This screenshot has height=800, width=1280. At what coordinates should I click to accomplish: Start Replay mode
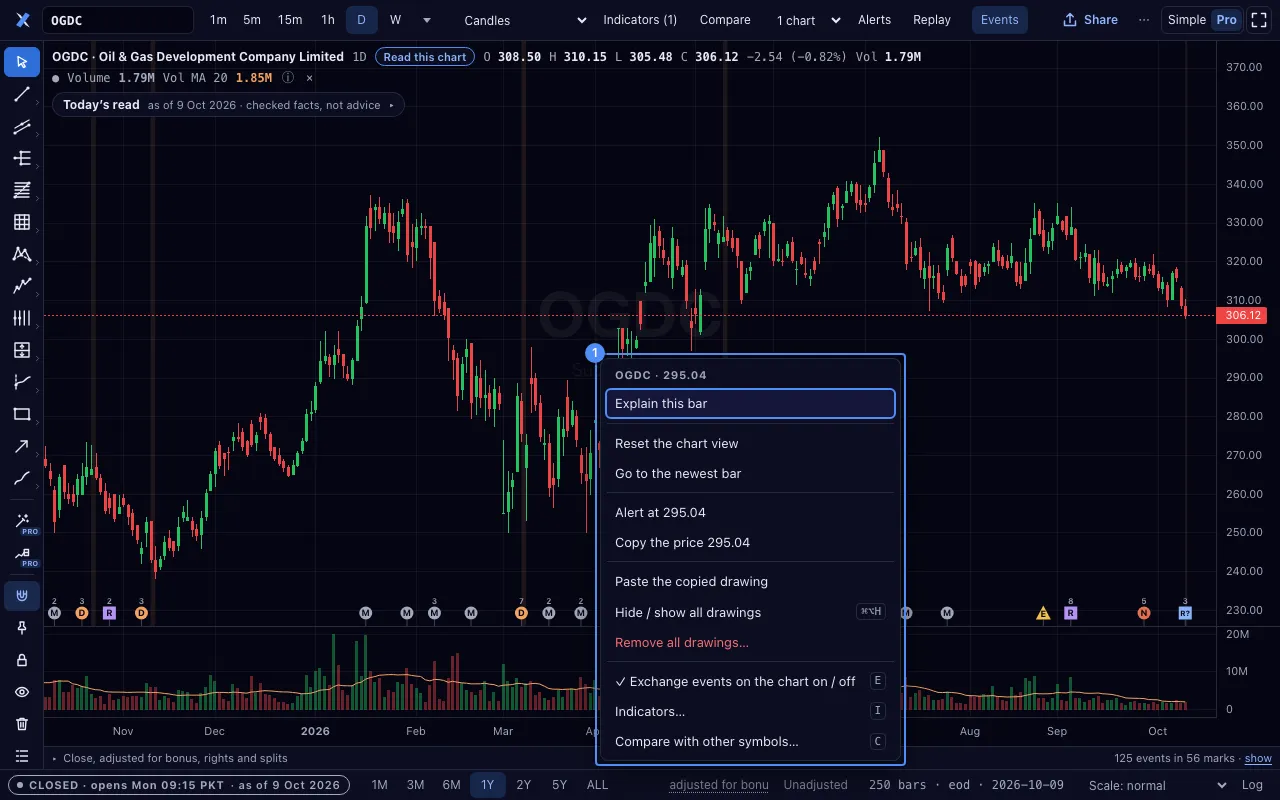[x=932, y=20]
